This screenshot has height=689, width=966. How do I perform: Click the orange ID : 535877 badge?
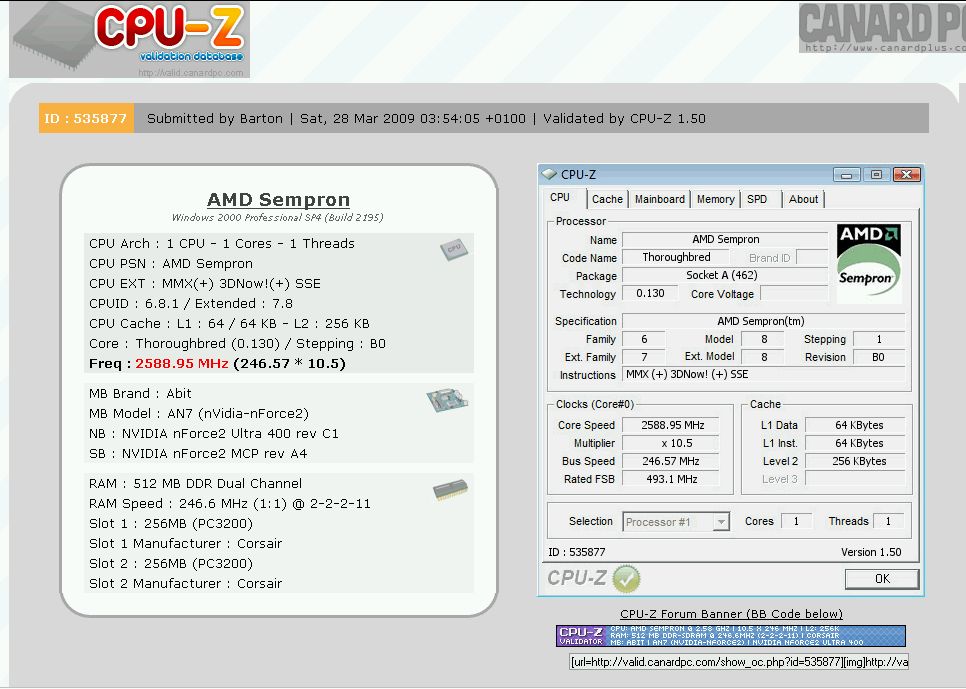click(86, 118)
